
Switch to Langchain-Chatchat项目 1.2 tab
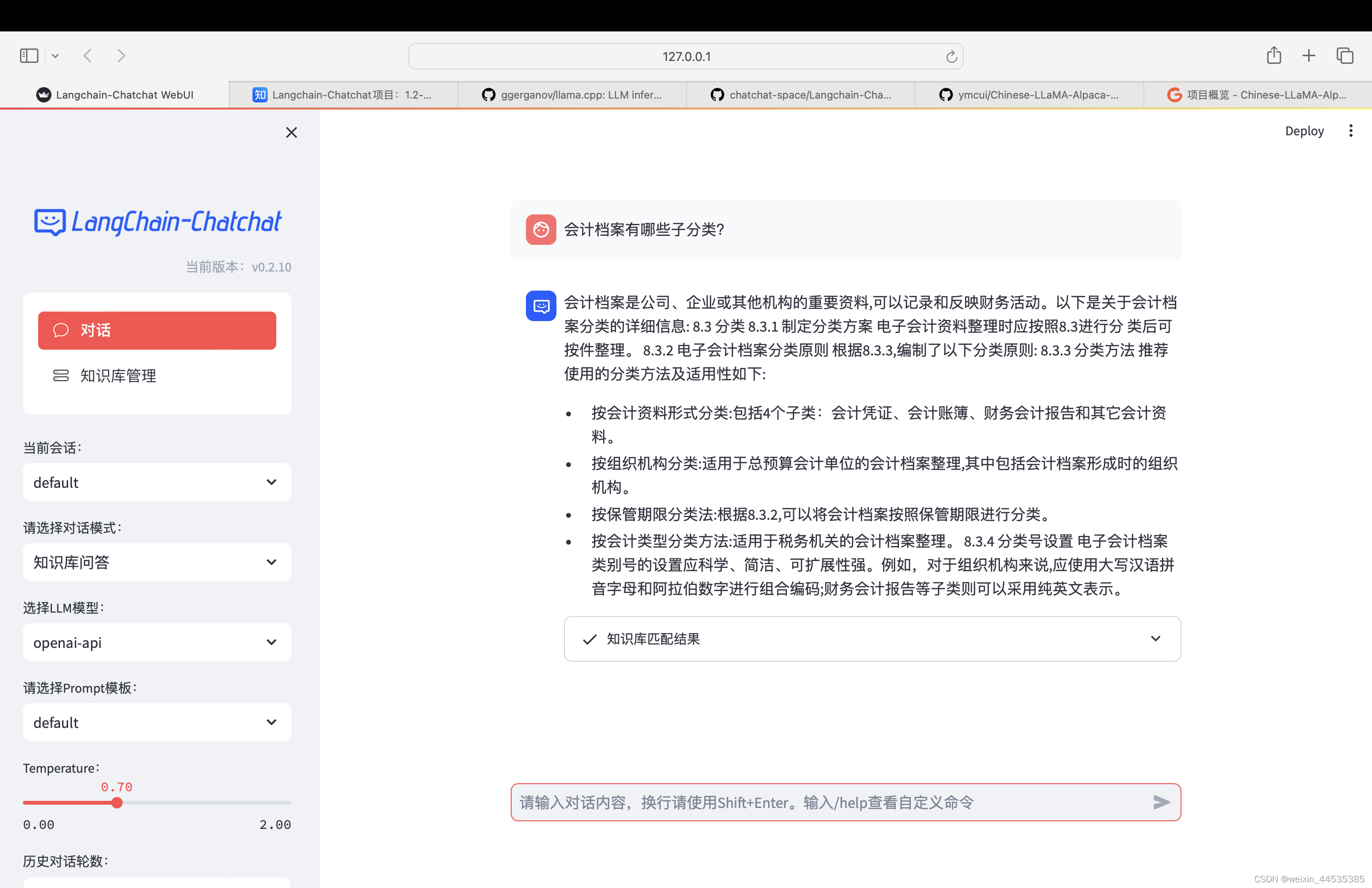pos(343,95)
